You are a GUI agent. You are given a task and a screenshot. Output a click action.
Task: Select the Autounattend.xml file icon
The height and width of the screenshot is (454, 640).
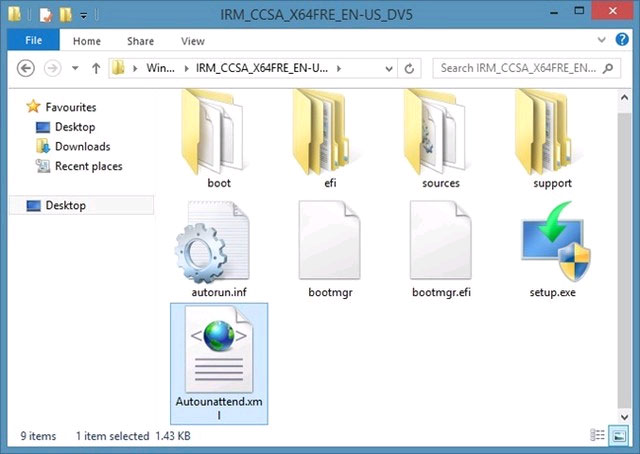(x=219, y=349)
